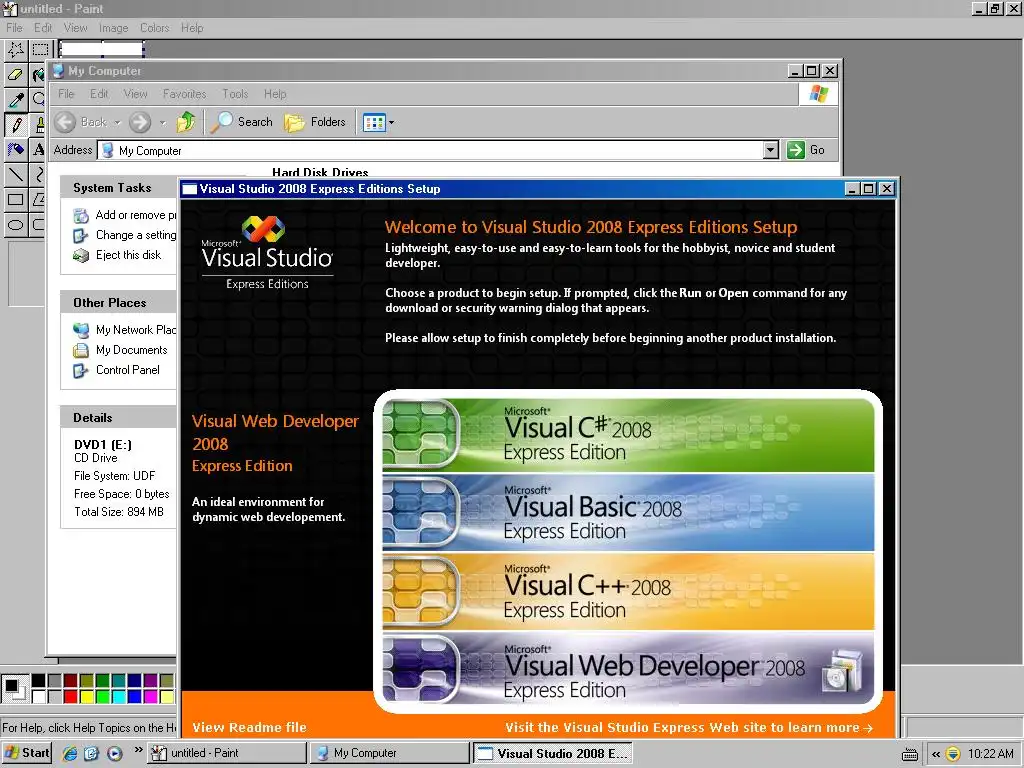
Task: Click the Show Desktop Quick Launch icon
Action: click(x=91, y=753)
